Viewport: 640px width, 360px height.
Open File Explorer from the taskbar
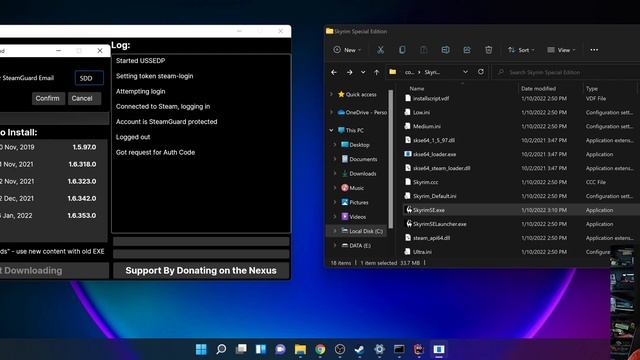300,349
